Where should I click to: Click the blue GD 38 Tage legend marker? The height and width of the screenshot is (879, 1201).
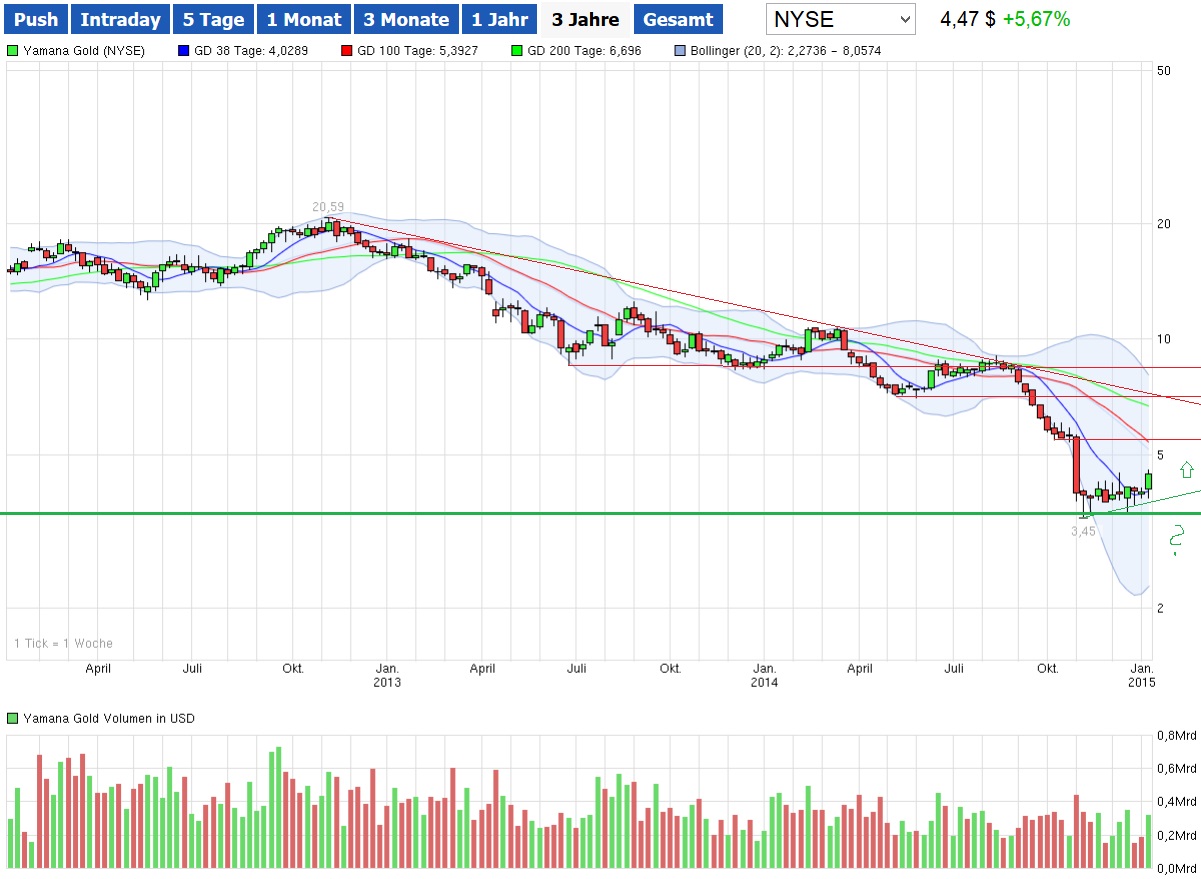tap(183, 50)
